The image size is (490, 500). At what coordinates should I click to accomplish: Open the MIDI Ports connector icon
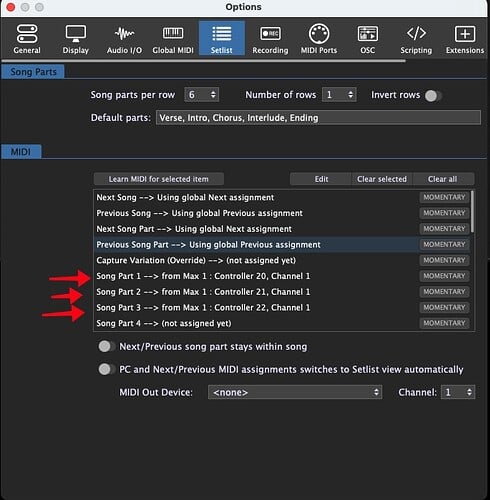point(319,34)
